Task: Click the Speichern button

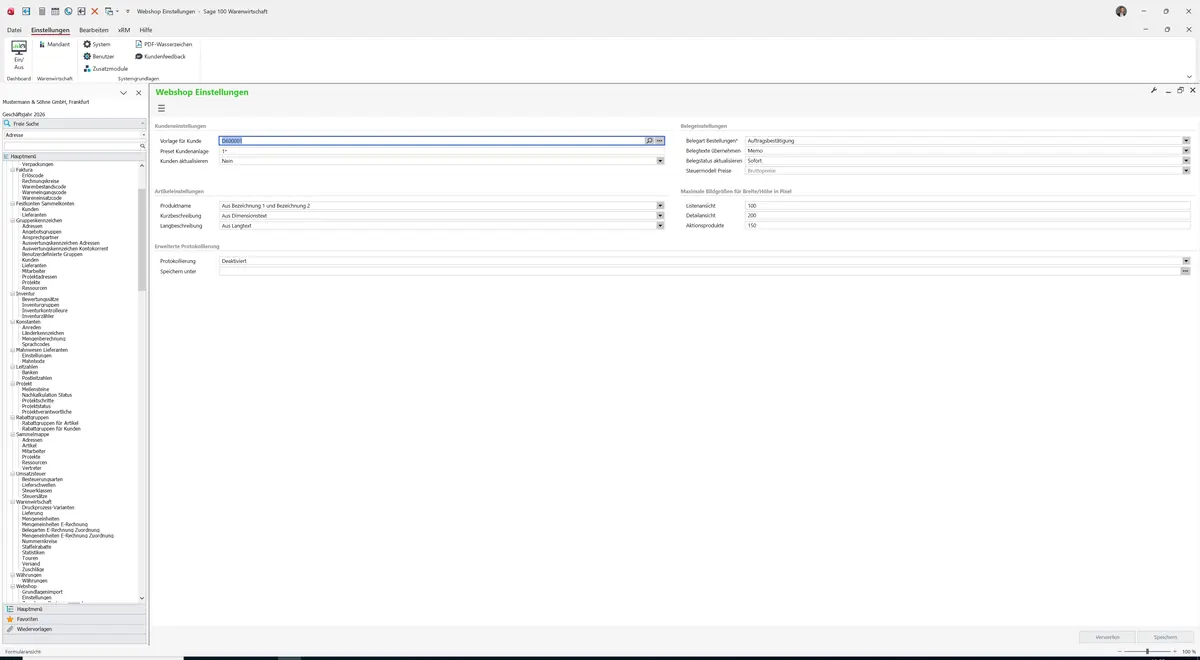Action: (1165, 636)
